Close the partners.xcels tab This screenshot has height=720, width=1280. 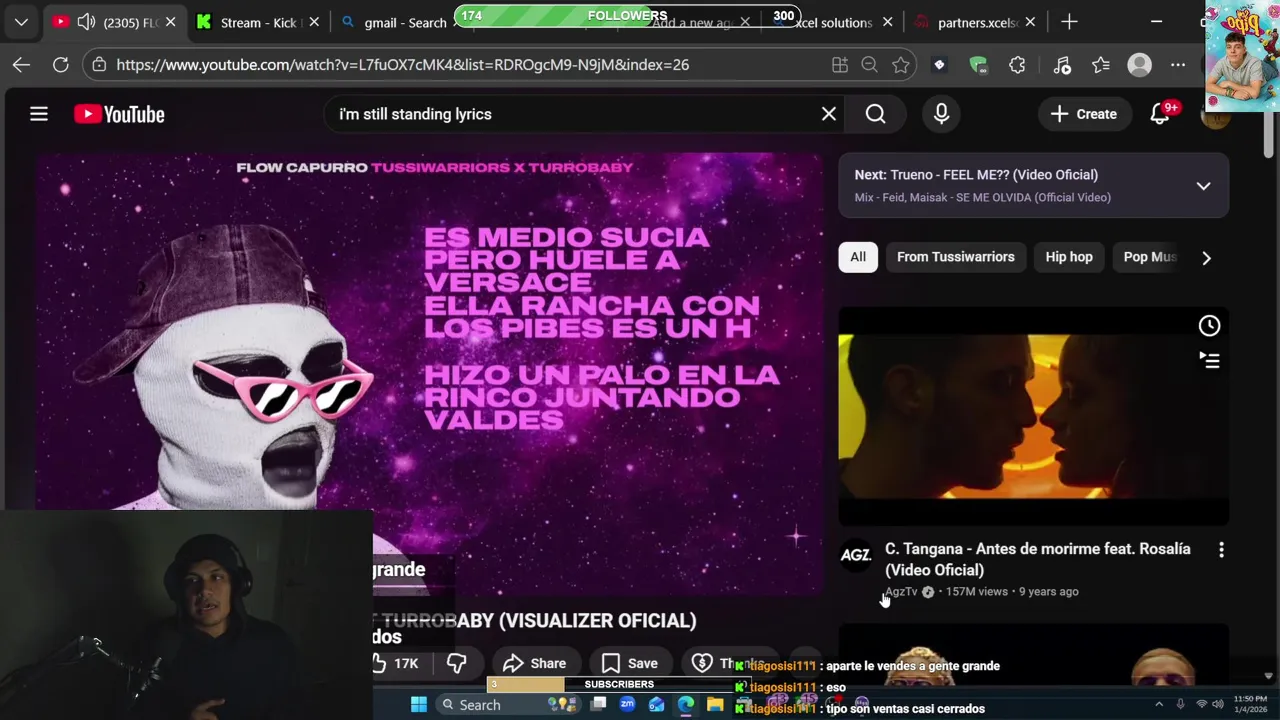1032,22
